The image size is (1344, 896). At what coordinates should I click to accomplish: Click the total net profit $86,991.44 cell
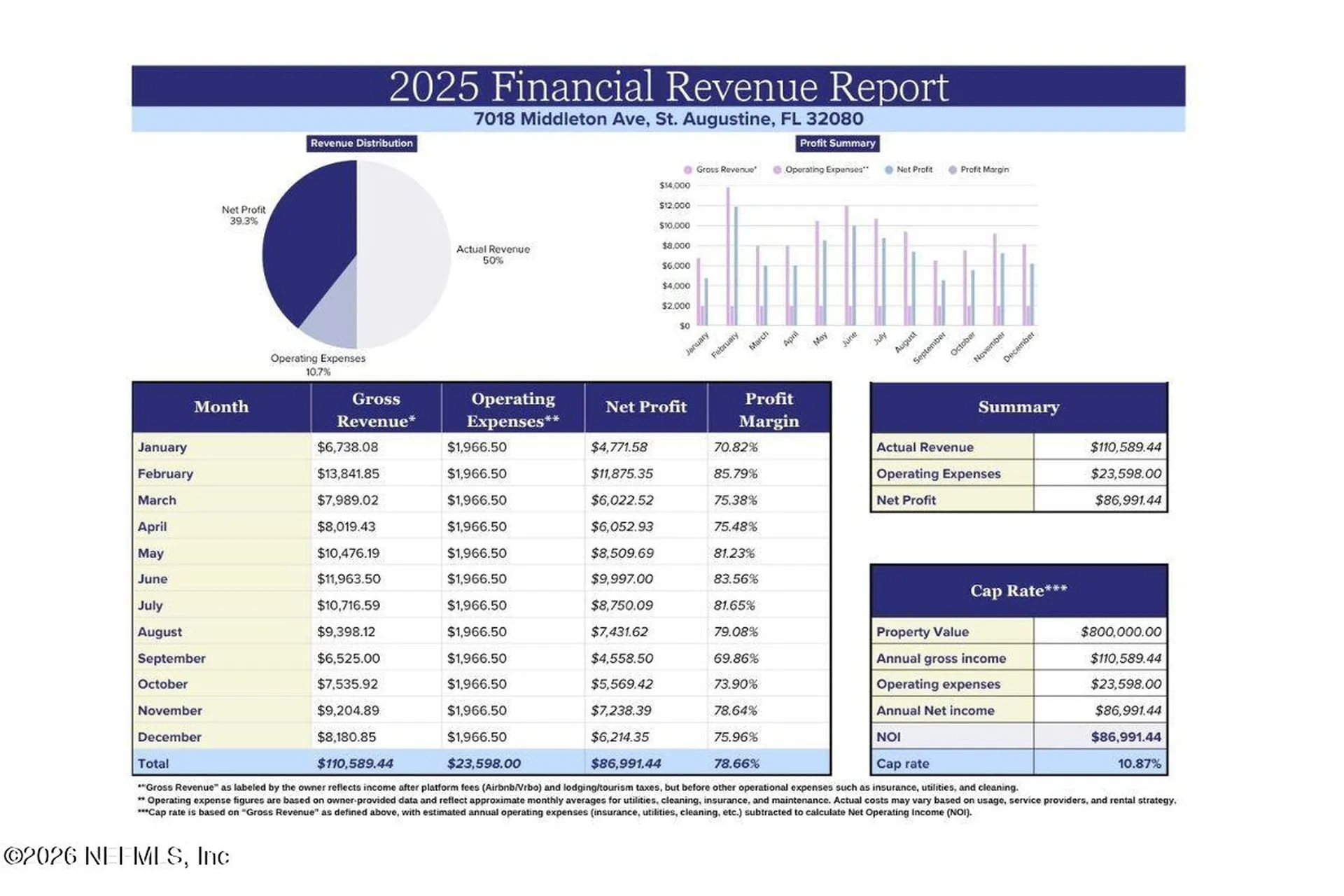coord(626,763)
